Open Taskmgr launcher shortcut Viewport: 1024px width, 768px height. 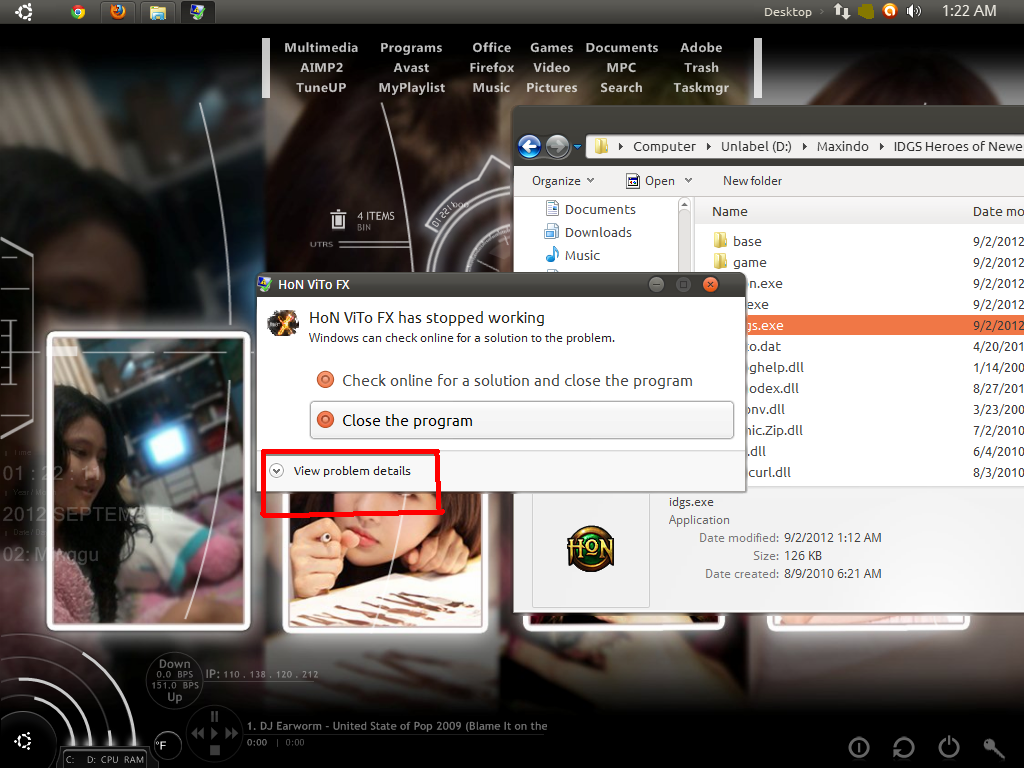(701, 88)
